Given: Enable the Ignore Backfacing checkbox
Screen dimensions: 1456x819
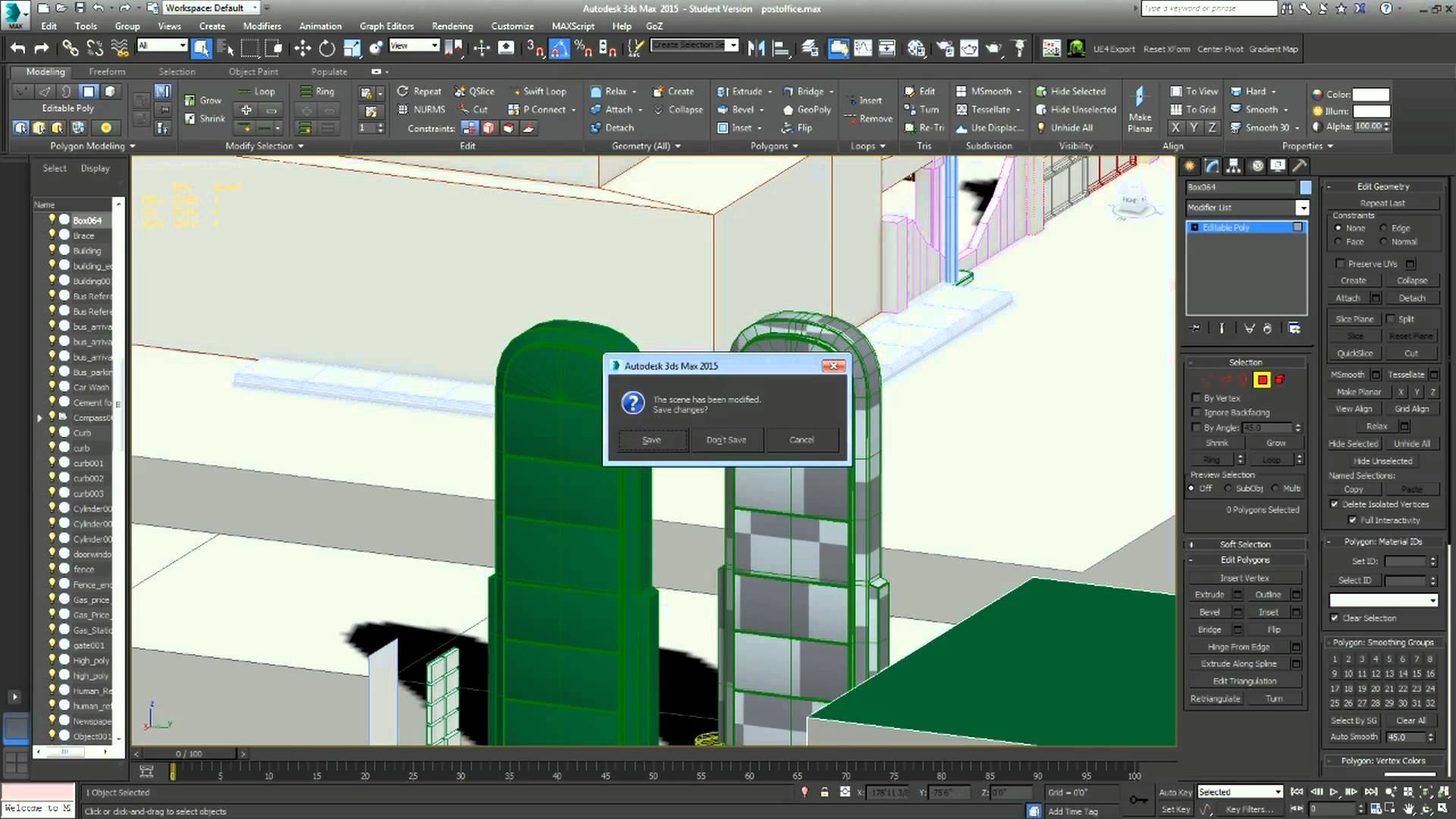Looking at the screenshot, I should [1197, 413].
